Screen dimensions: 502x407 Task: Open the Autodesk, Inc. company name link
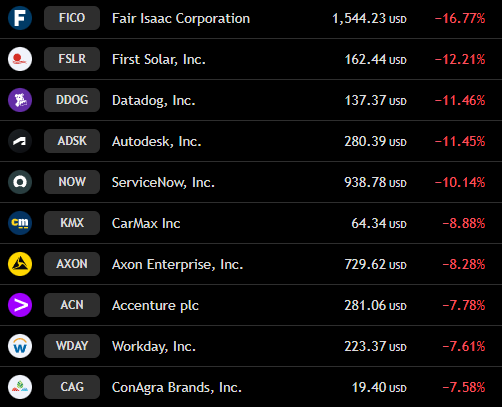coord(157,142)
